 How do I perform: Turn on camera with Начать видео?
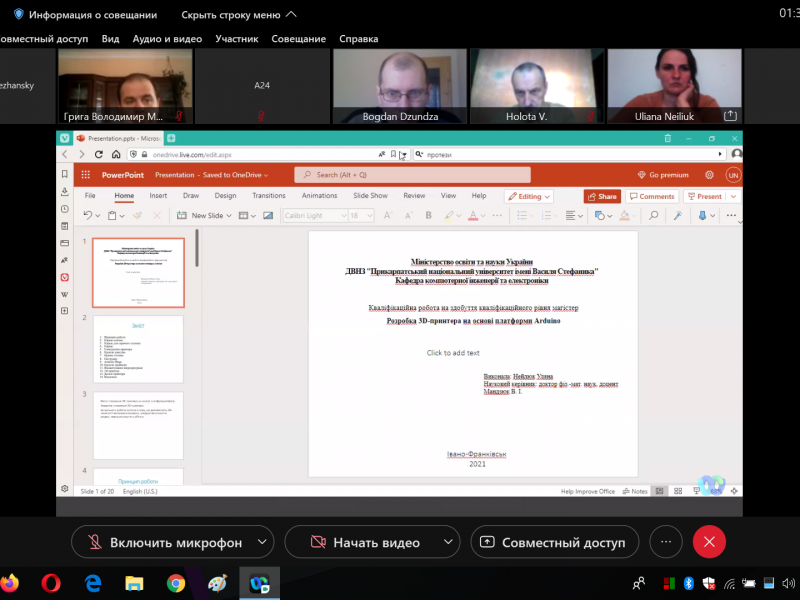click(362, 542)
